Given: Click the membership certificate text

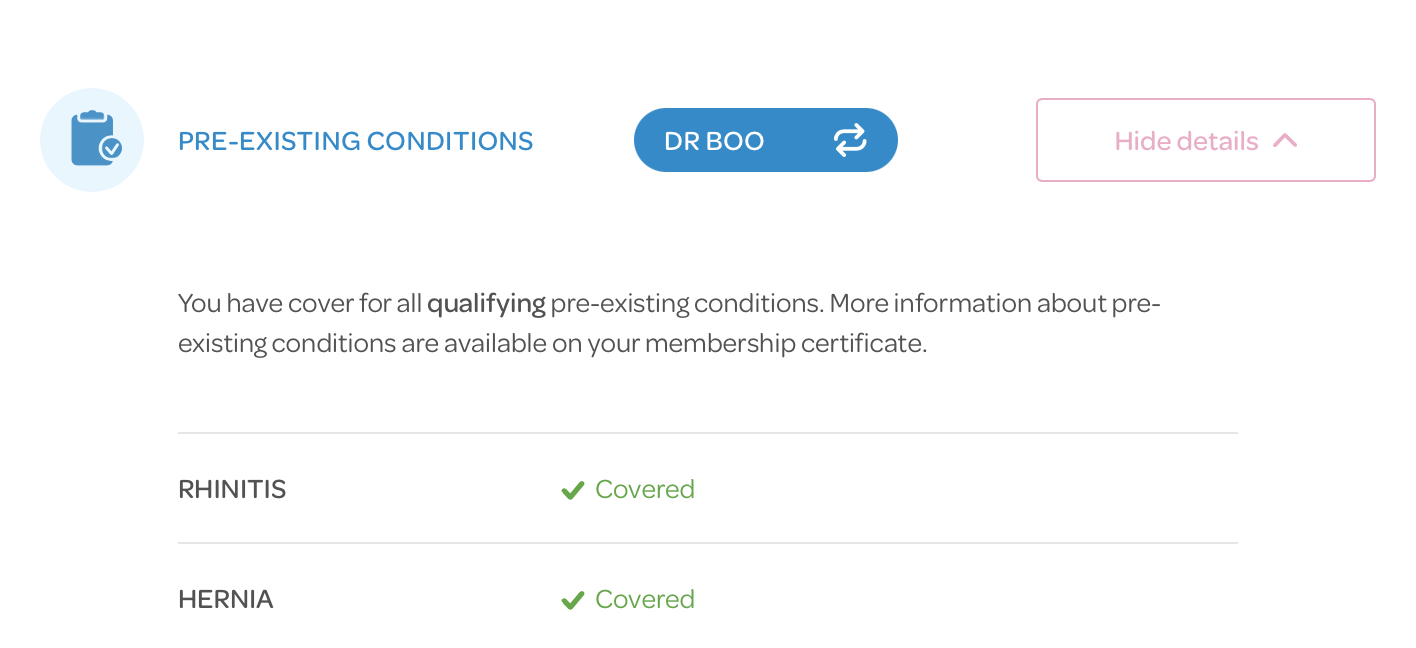Looking at the screenshot, I should [785, 344].
